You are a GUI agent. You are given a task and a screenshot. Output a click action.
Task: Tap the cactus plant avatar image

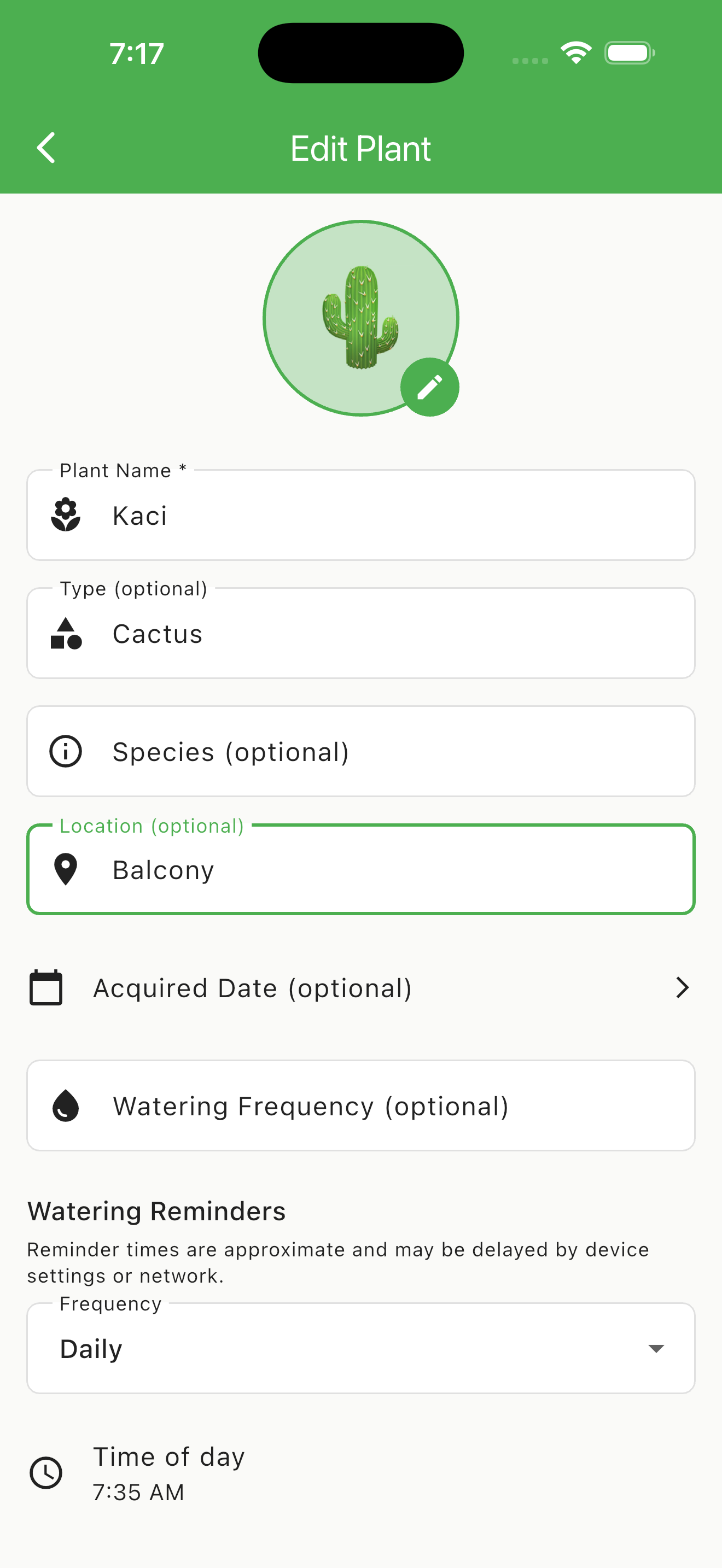(359, 317)
